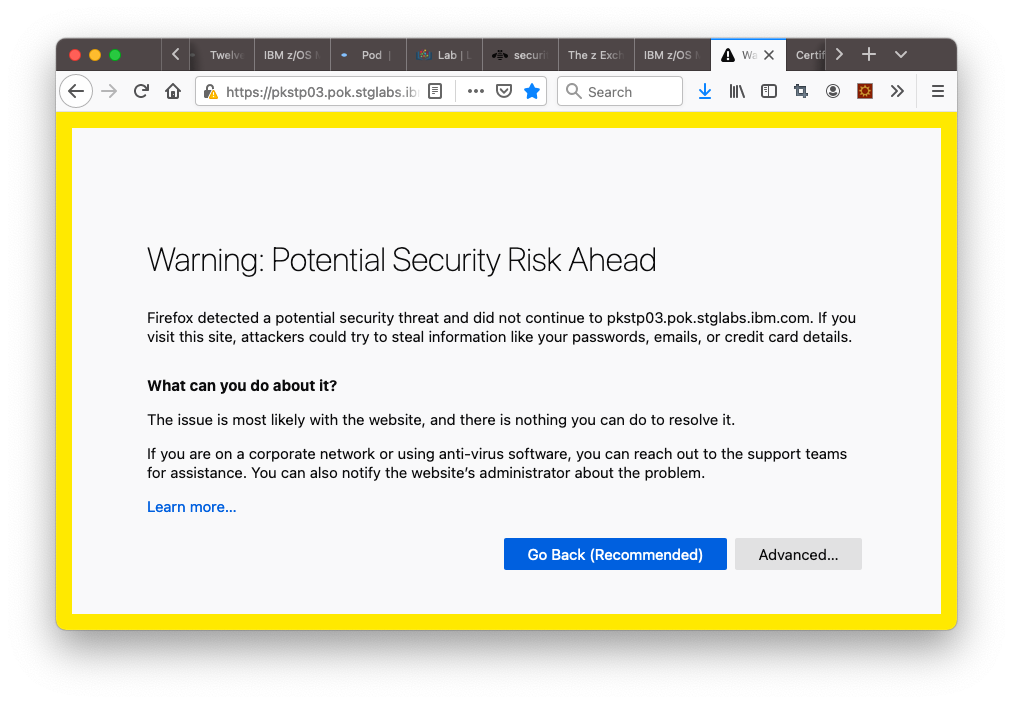The image size is (1013, 704).
Task: Expand the toolbar overflow chevron
Action: (x=897, y=91)
